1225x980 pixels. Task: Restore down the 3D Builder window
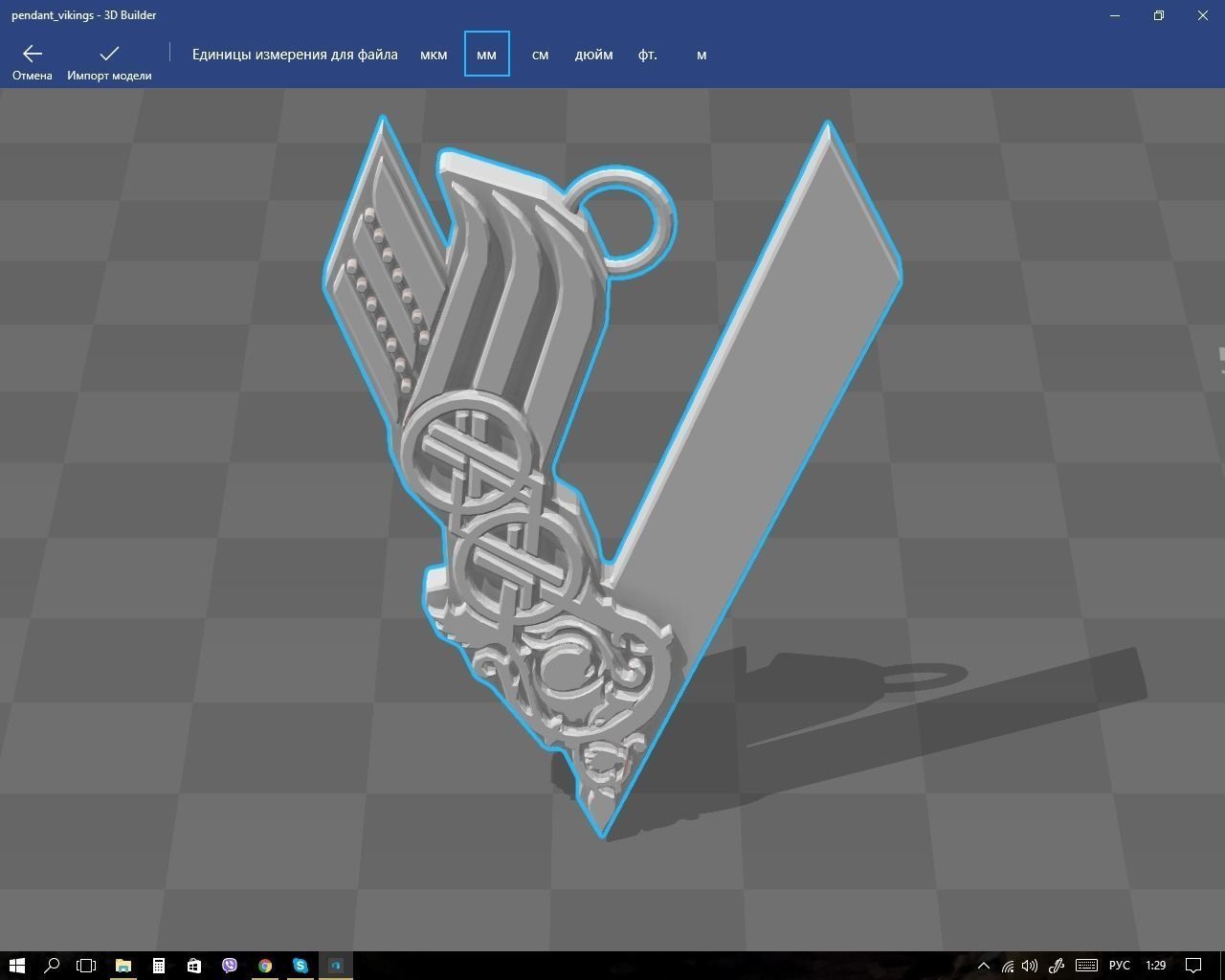click(x=1159, y=15)
